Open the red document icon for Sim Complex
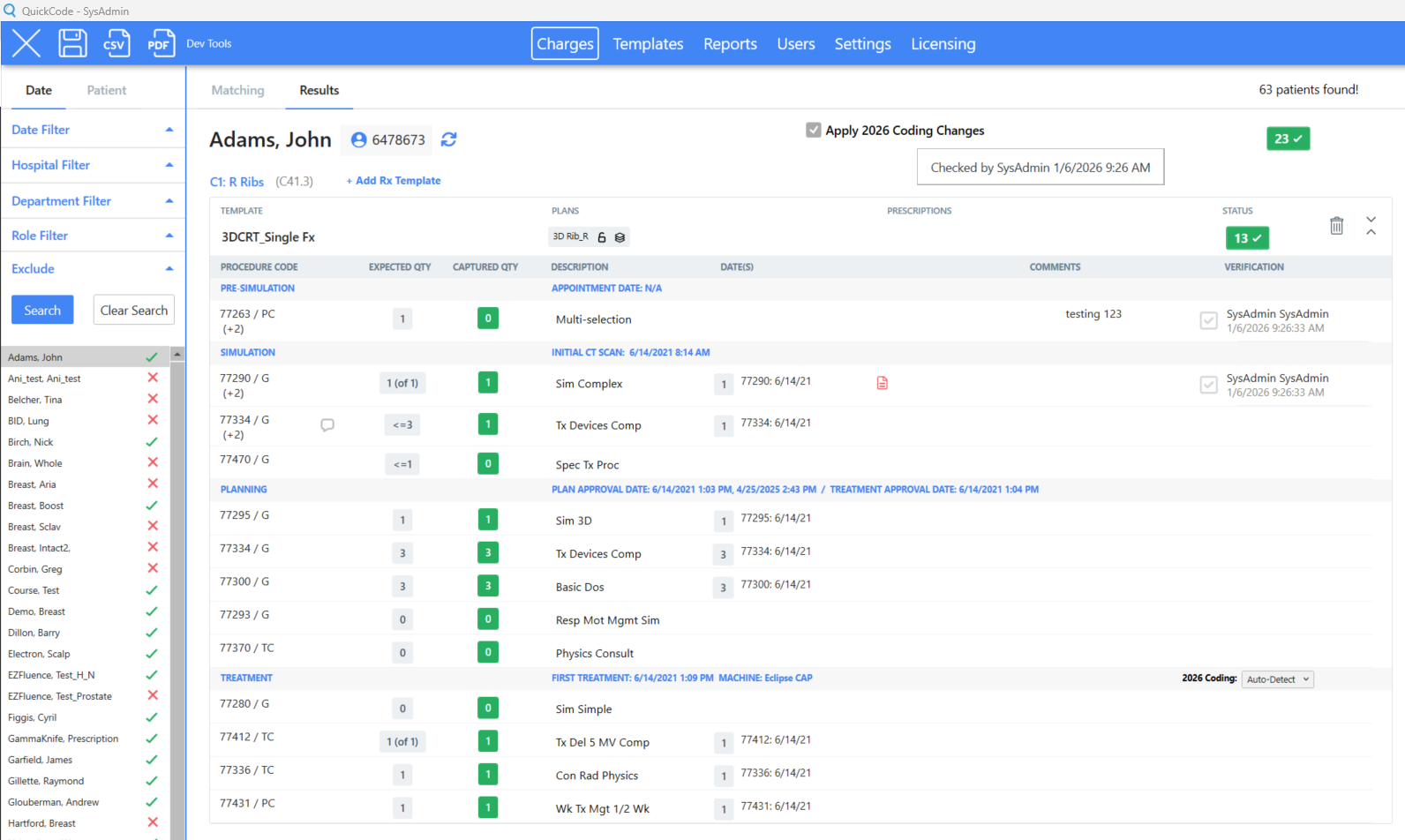The height and width of the screenshot is (840, 1405). click(882, 383)
